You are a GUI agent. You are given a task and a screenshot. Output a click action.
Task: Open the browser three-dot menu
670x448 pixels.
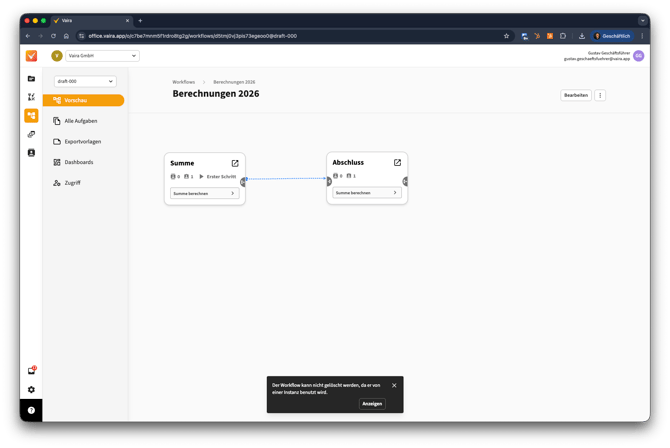point(642,36)
